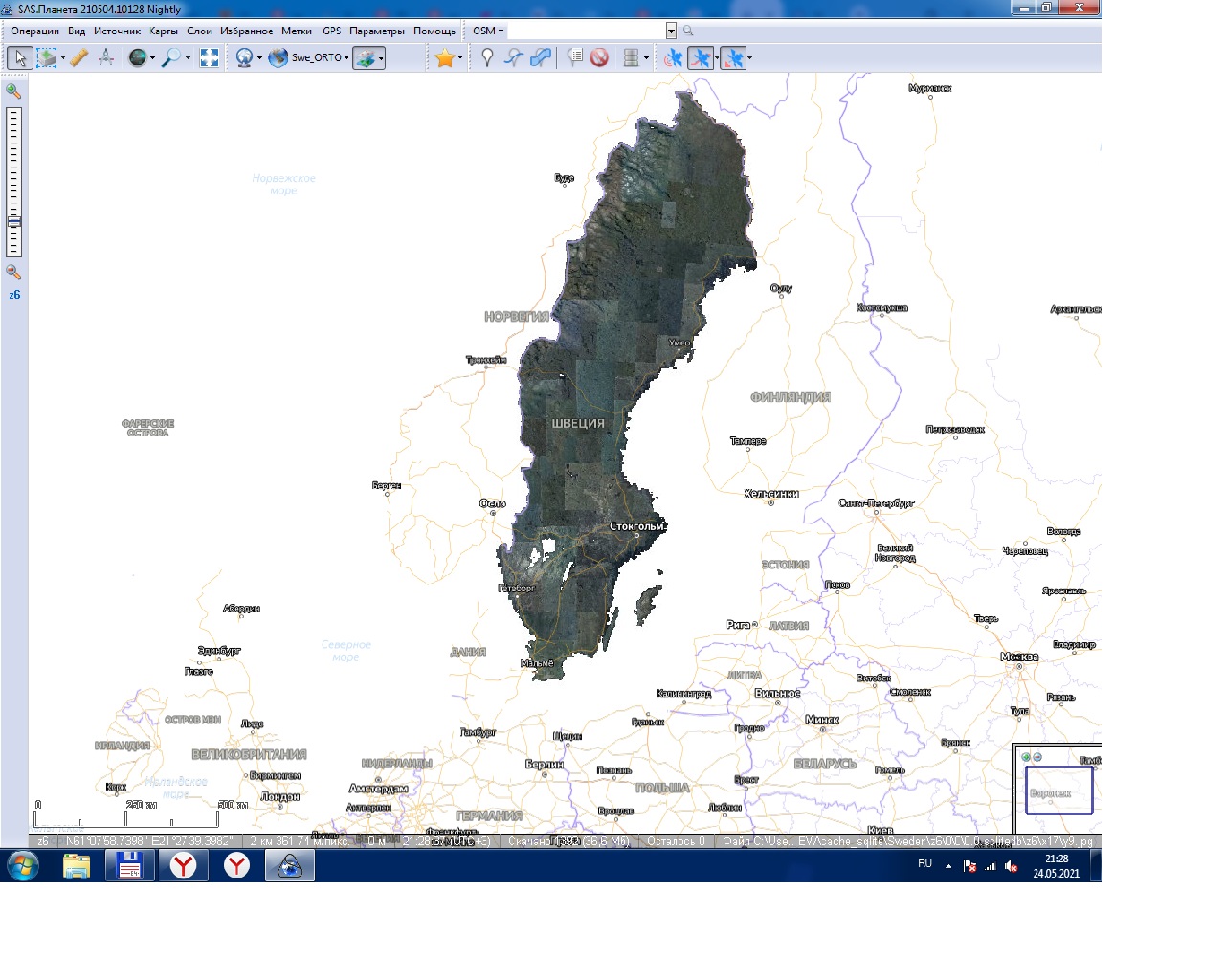Expand the selection tool dropdown arrow
This screenshot has width=1225, height=980.
click(63, 58)
